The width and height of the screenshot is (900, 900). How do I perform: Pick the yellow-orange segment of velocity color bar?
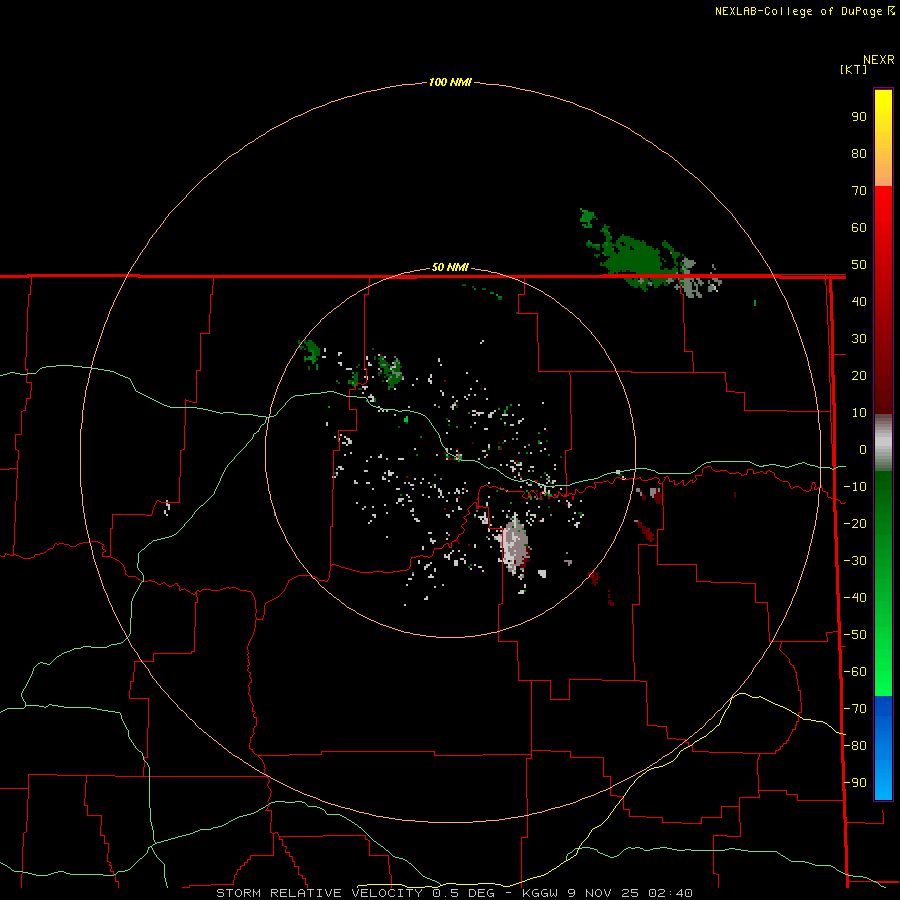[883, 138]
